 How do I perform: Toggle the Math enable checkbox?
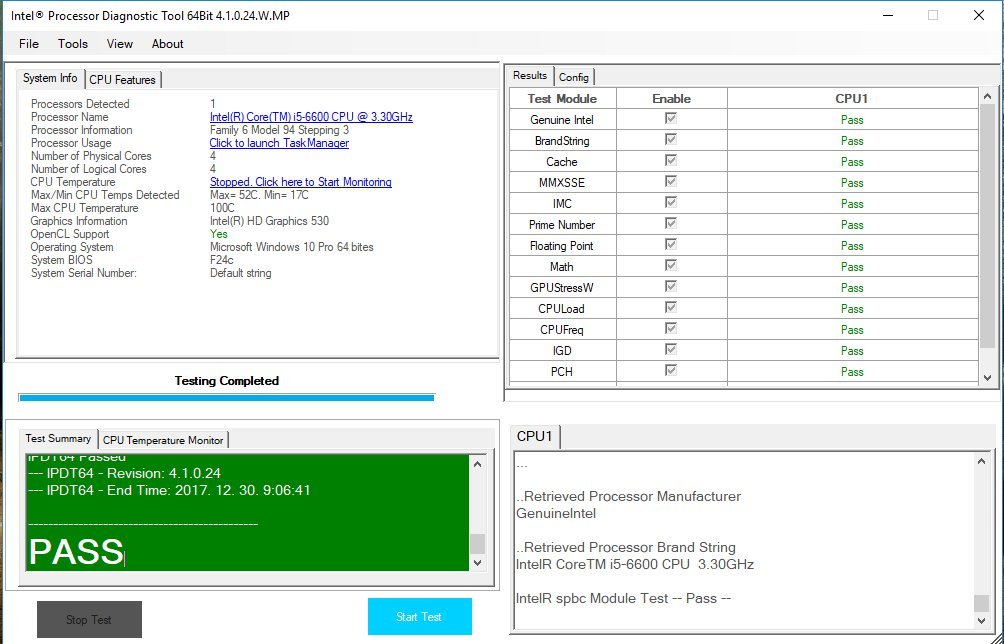[x=671, y=266]
